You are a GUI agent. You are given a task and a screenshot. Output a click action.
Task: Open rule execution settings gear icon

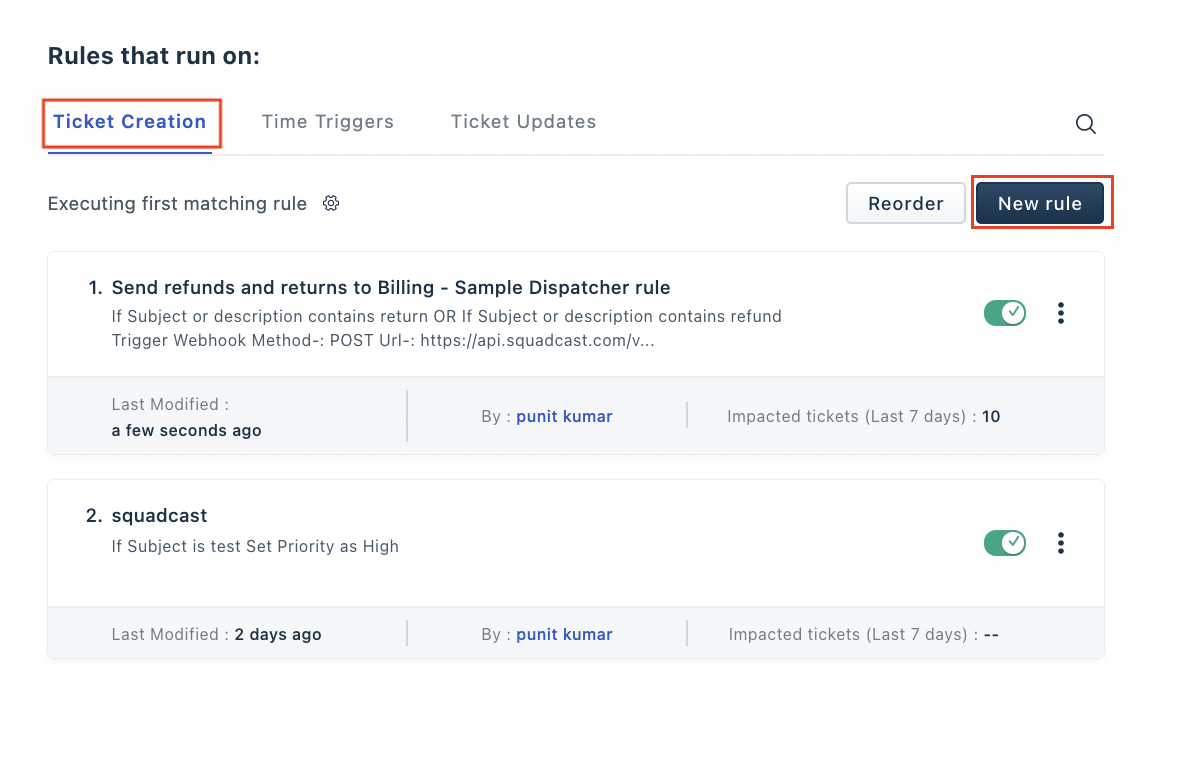[330, 203]
